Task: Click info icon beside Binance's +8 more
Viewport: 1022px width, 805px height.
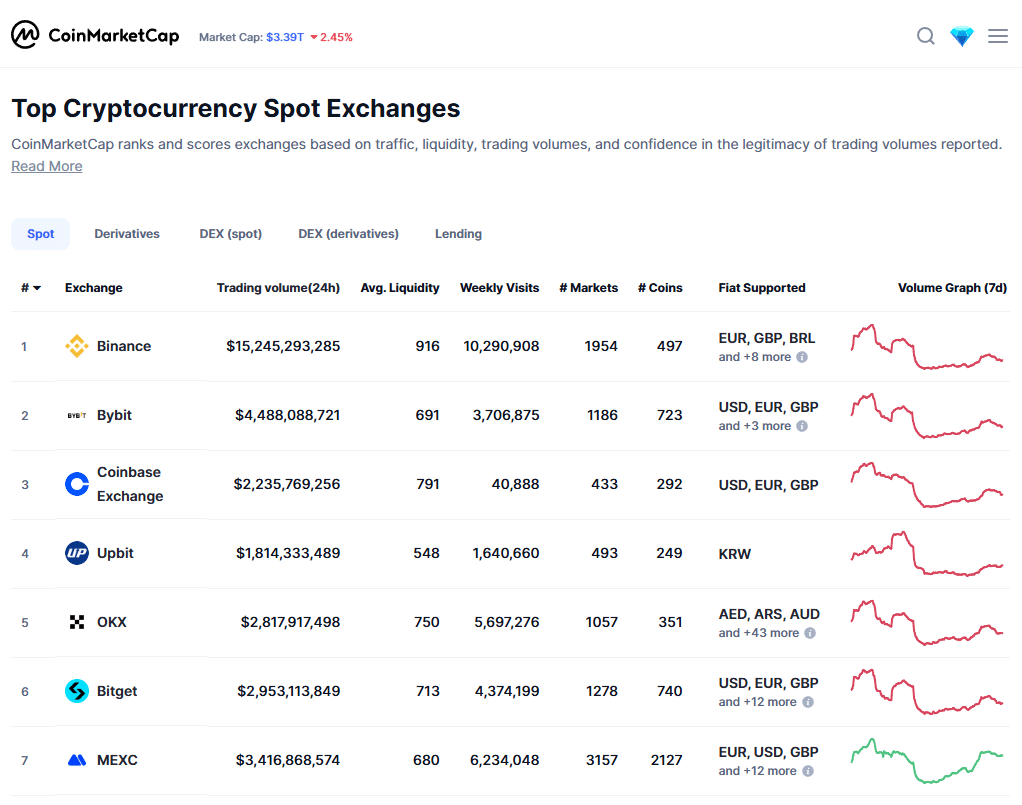Action: (x=802, y=357)
